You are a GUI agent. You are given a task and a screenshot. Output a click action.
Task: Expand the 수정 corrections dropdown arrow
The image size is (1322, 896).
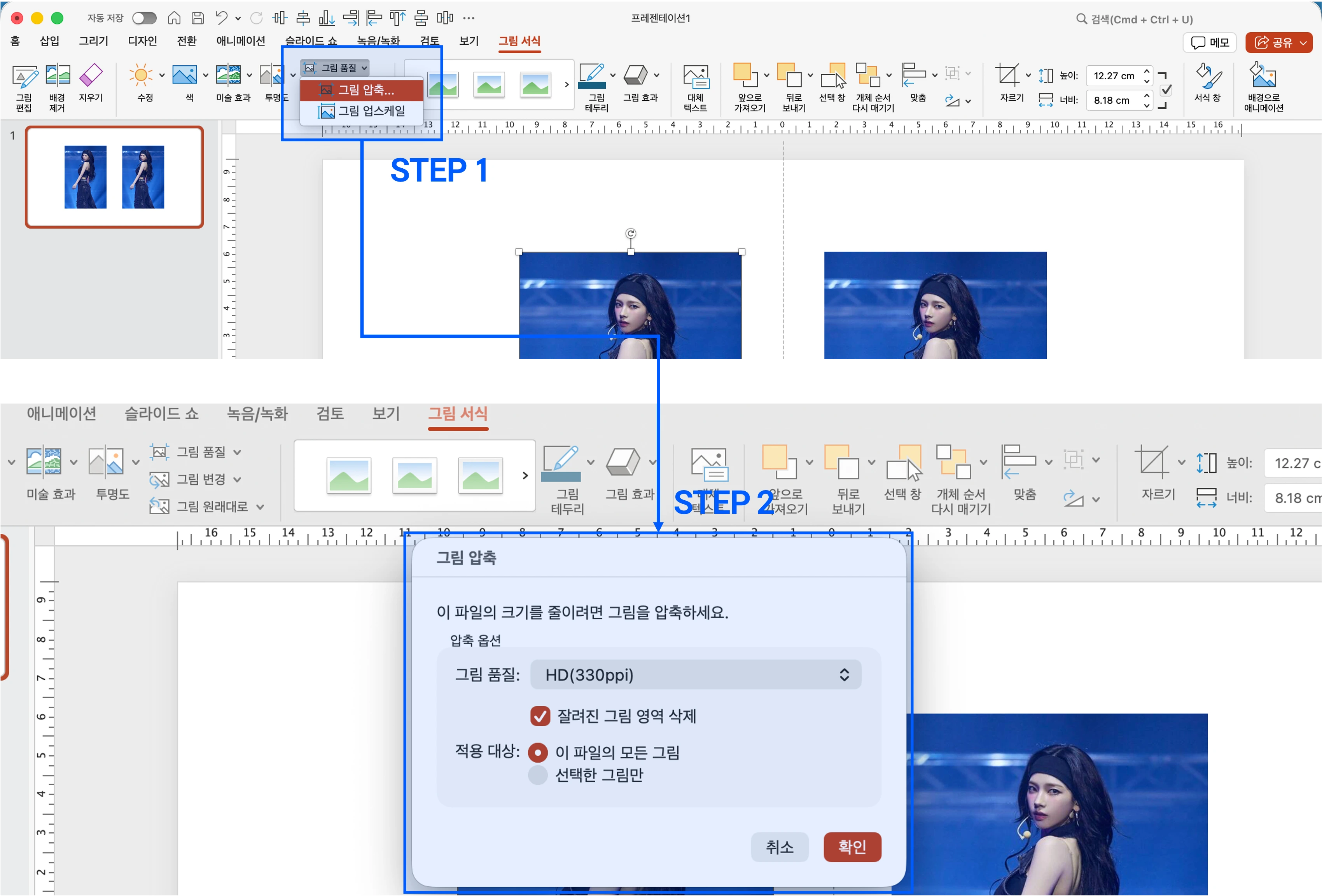point(162,75)
